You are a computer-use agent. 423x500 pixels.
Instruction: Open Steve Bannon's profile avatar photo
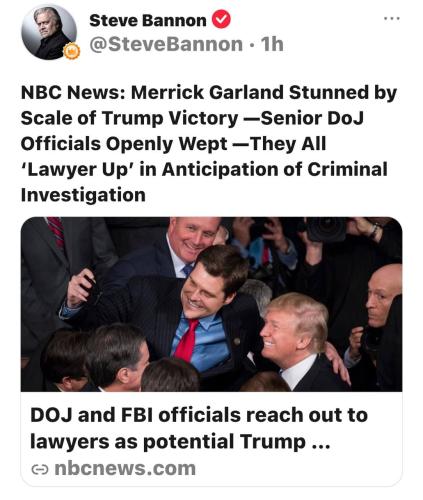pyautogui.click(x=49, y=32)
